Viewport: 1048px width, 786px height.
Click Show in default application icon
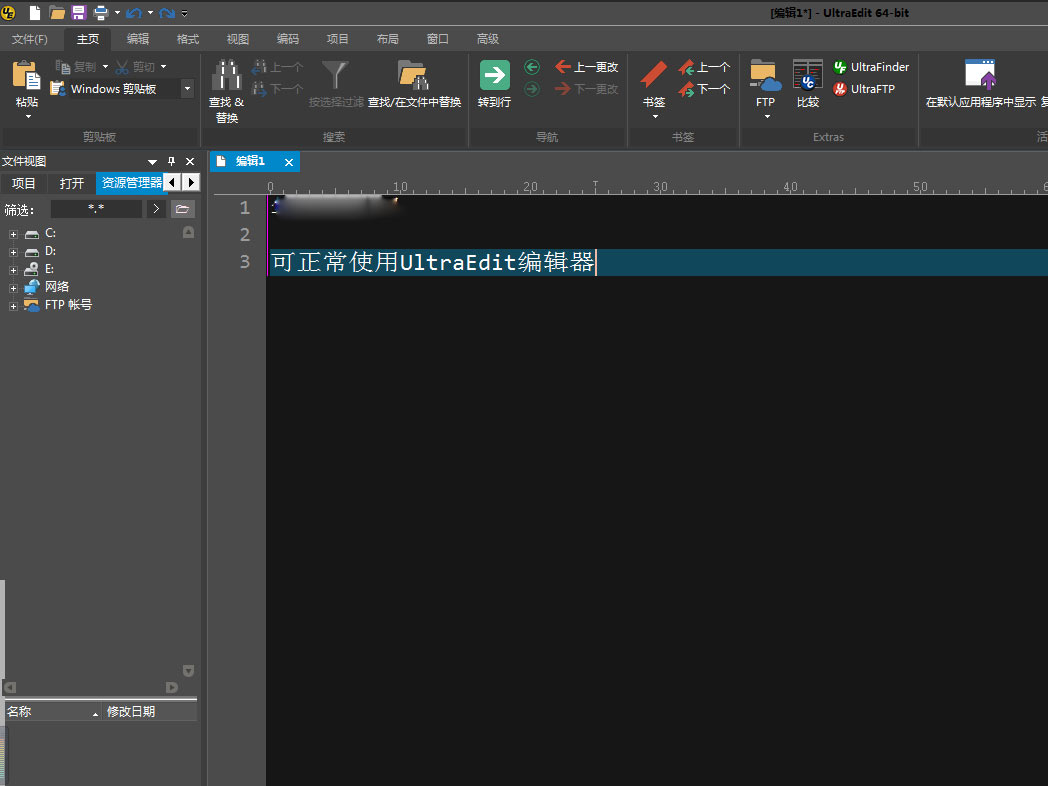[980, 77]
